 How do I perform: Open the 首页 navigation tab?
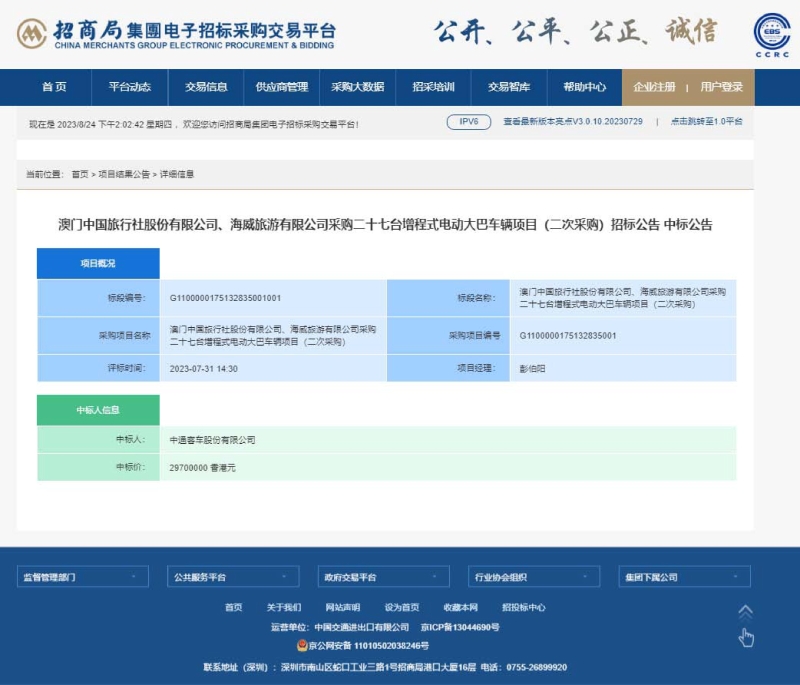click(x=54, y=87)
